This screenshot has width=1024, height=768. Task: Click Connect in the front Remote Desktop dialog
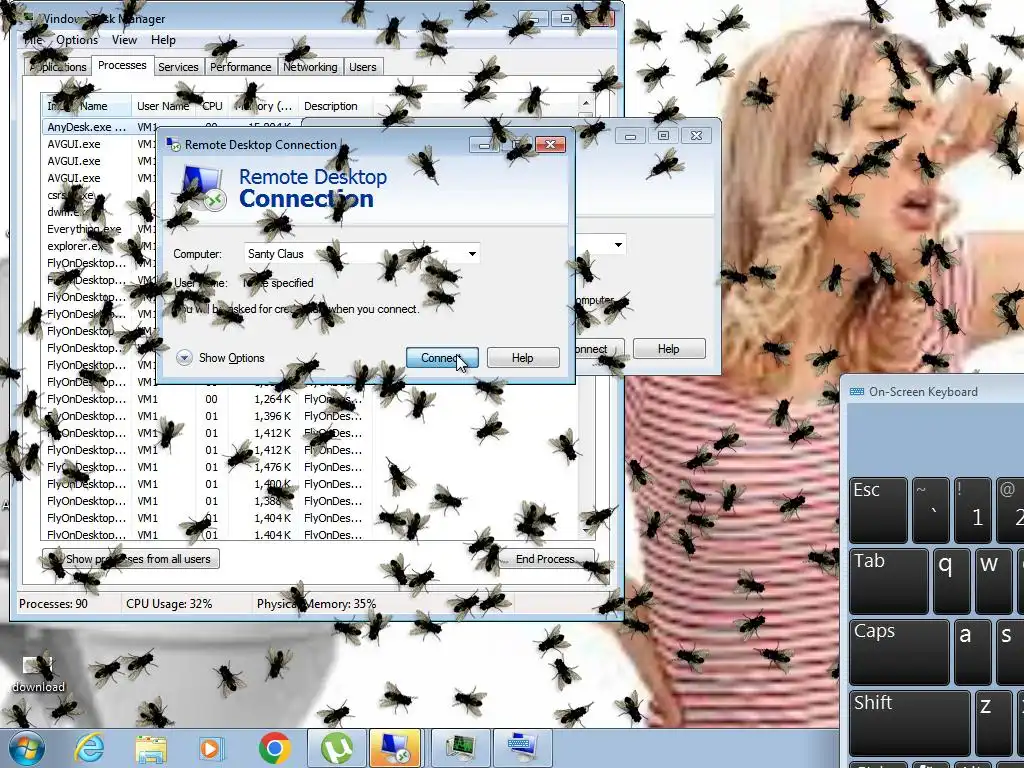click(442, 358)
